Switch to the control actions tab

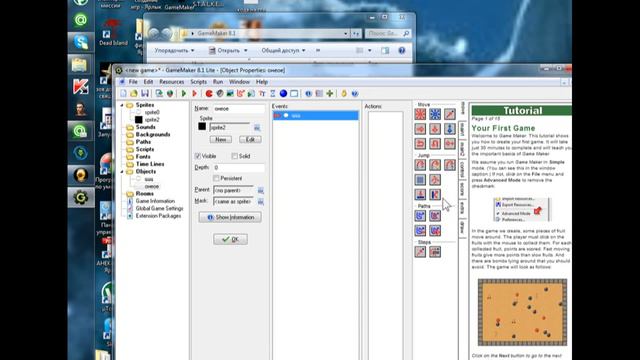point(462,169)
